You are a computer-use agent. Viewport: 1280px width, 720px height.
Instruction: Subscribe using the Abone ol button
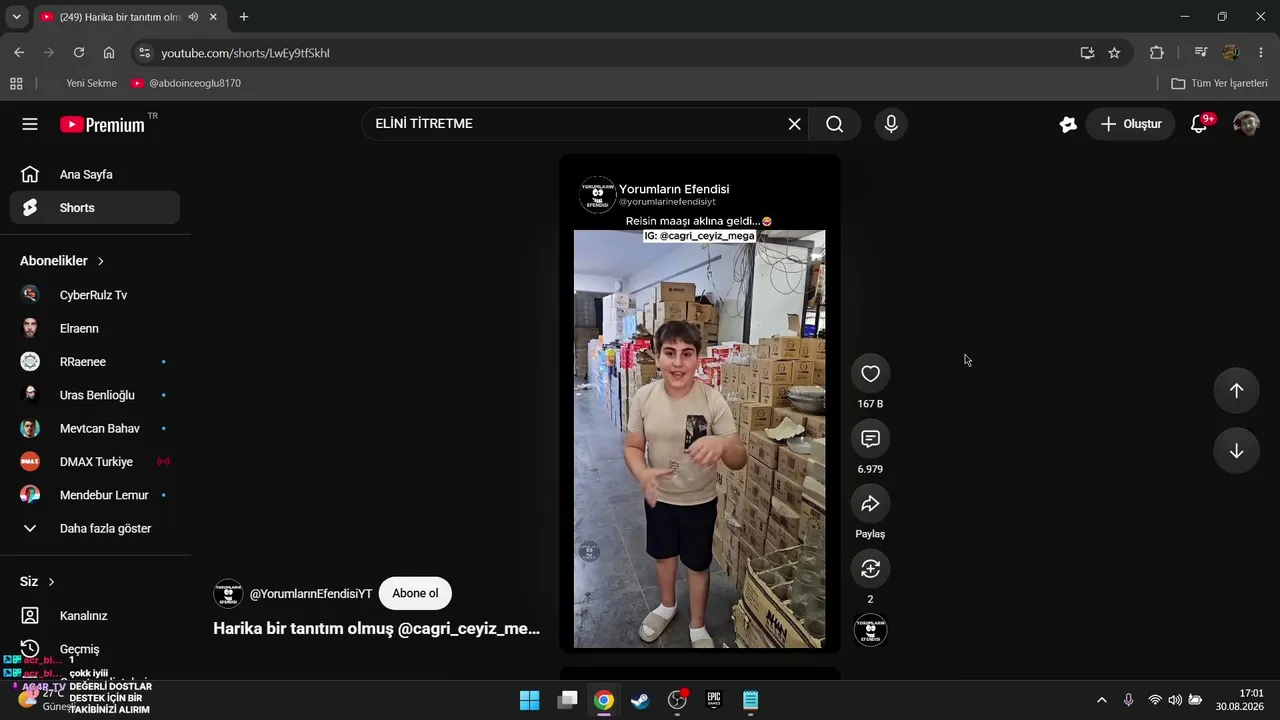coord(415,593)
